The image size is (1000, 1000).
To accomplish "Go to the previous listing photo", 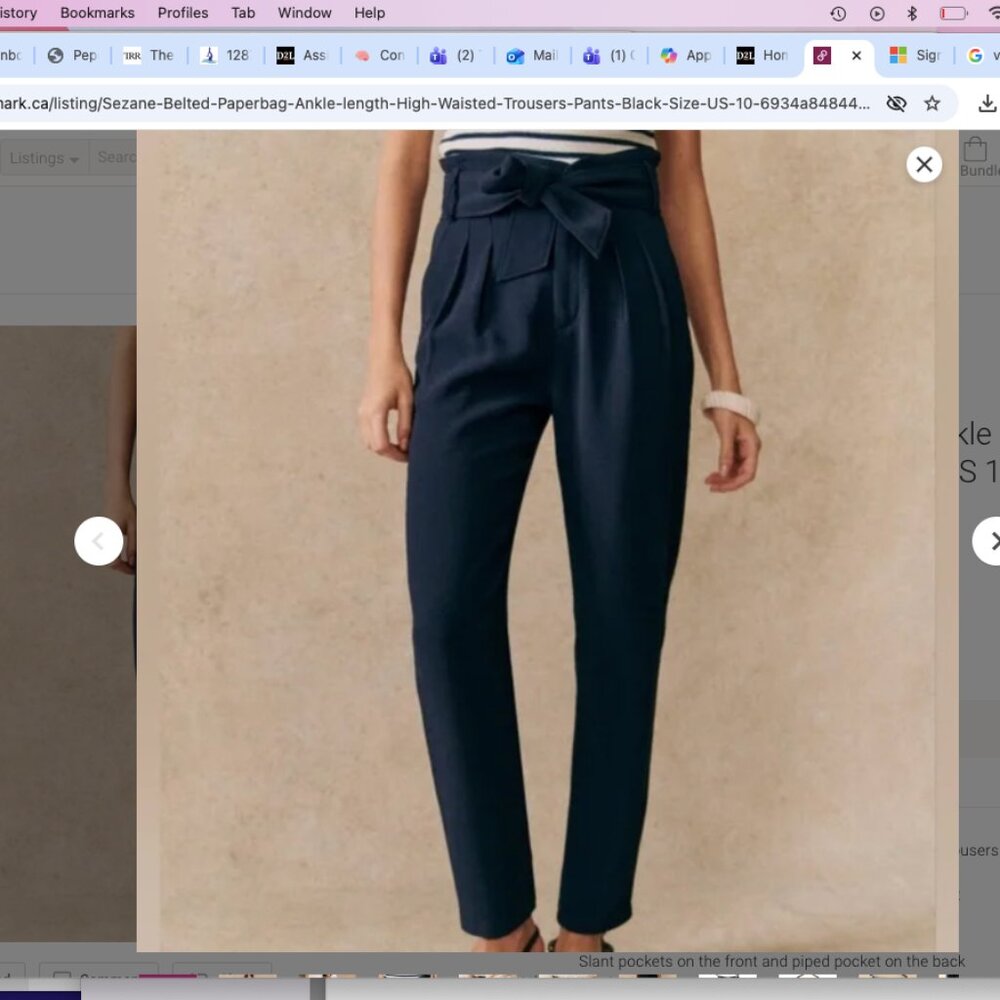I will 98,541.
